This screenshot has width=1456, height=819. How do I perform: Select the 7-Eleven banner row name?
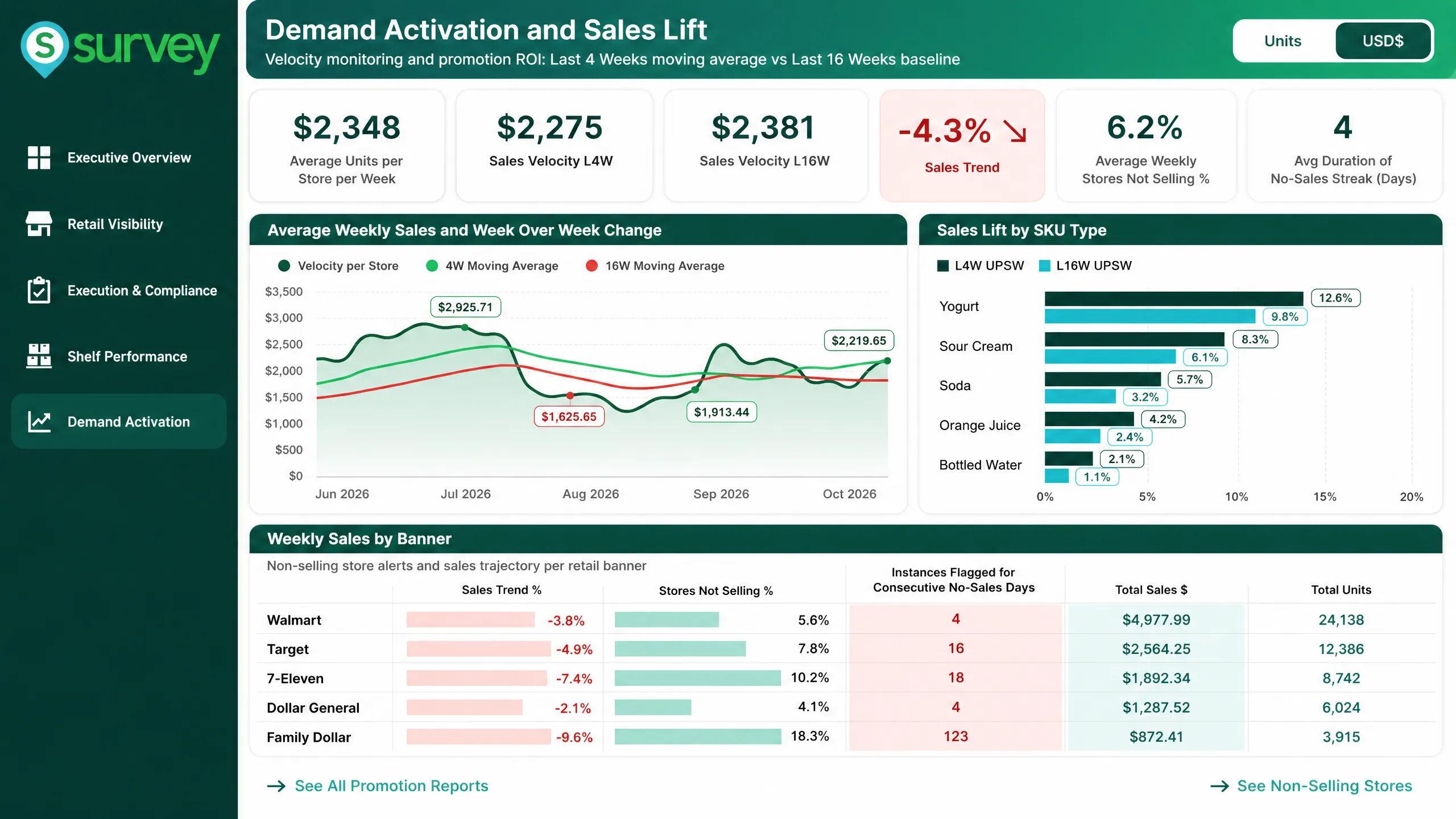point(295,679)
